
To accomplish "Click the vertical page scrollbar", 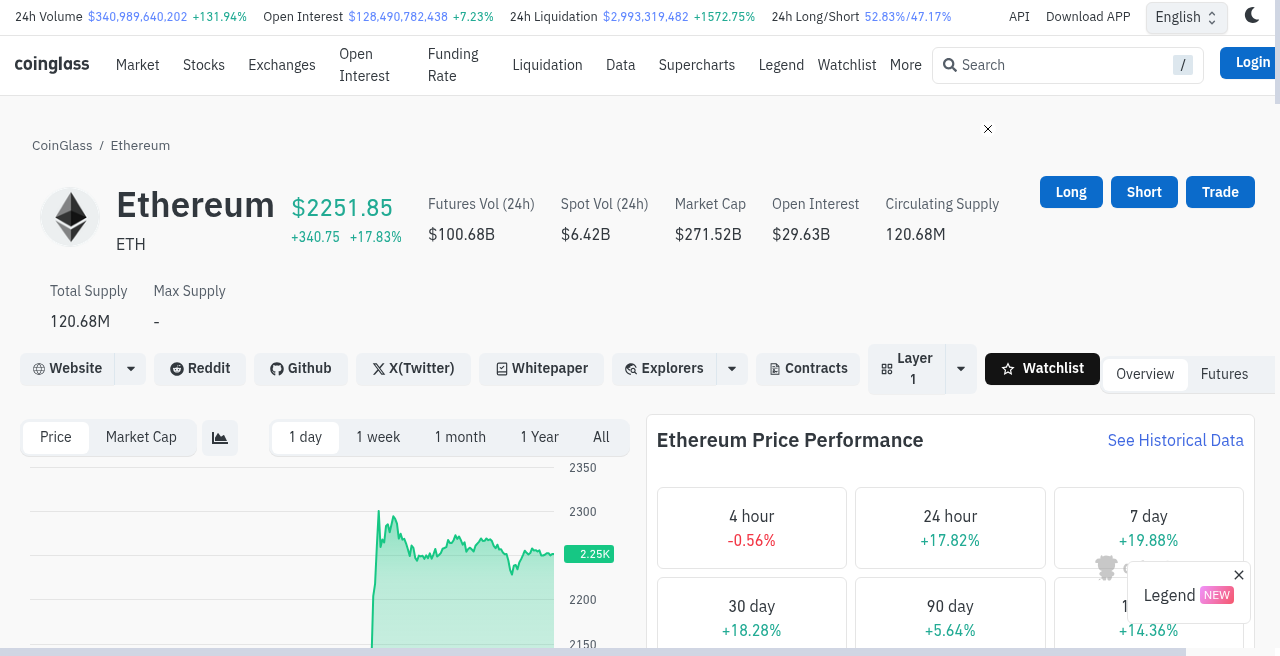I will (1277, 52).
